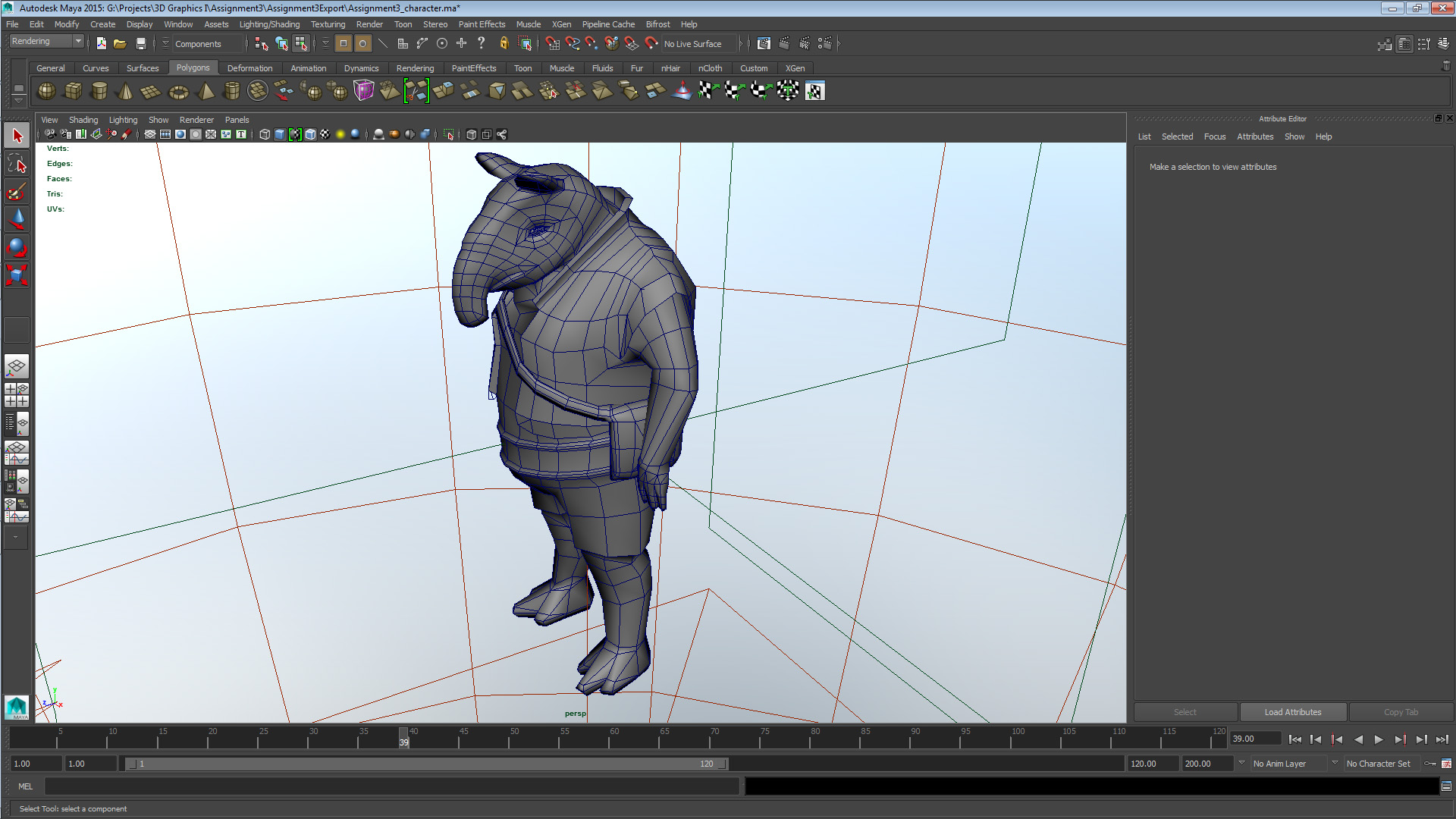Image resolution: width=1456 pixels, height=819 pixels.
Task: Switch to the Animation menu set tab
Action: pos(309,68)
